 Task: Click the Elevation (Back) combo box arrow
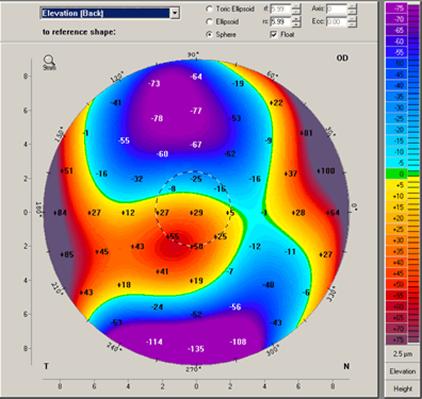tap(175, 13)
